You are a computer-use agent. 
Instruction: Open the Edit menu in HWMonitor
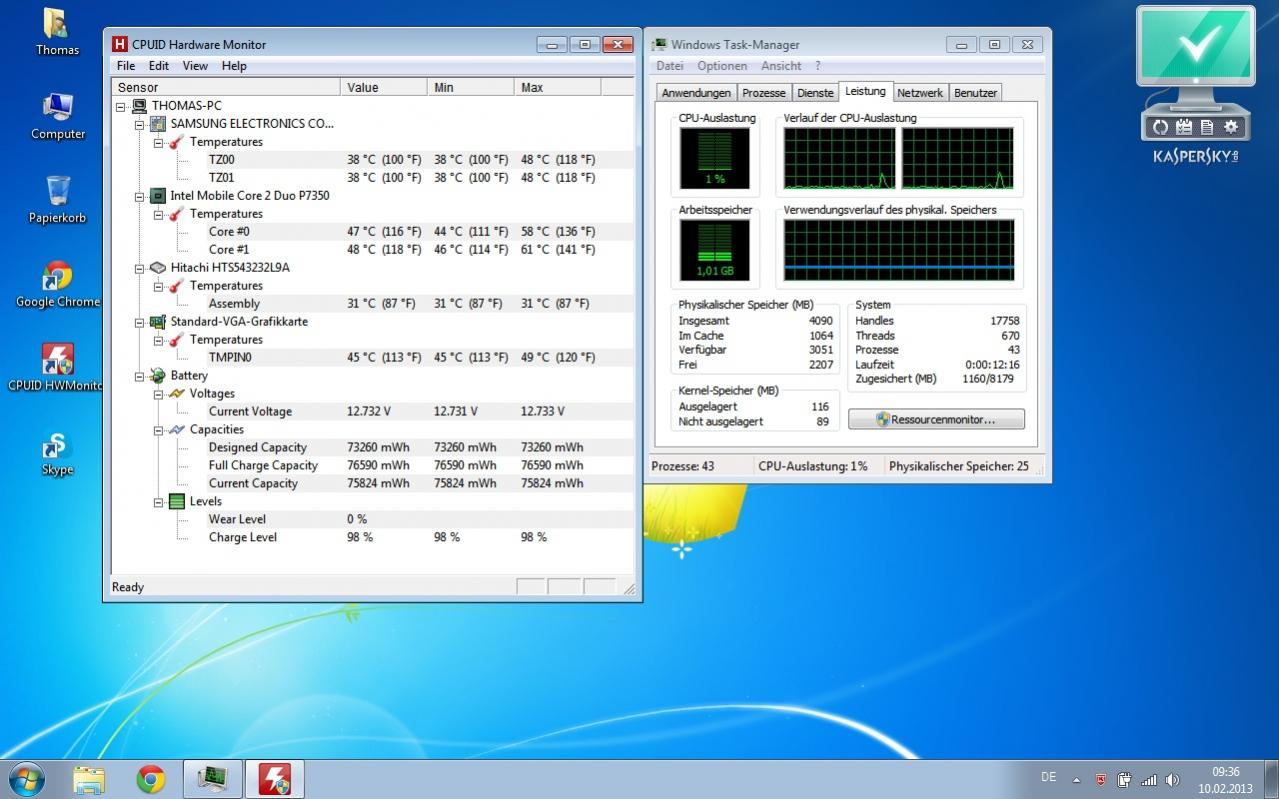159,66
